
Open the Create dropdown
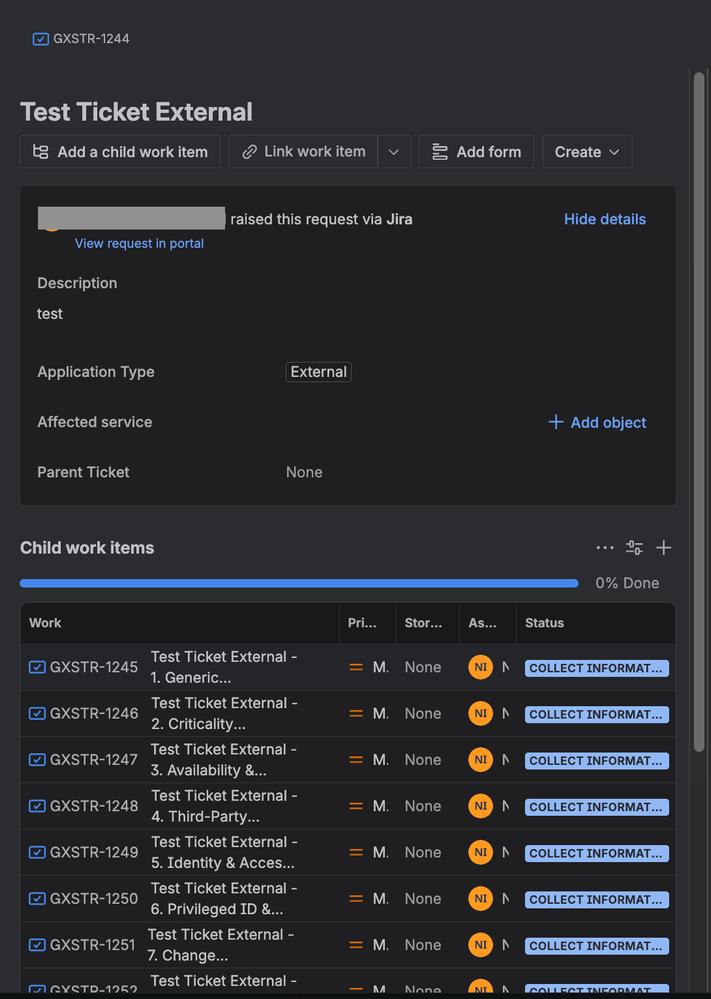[586, 151]
